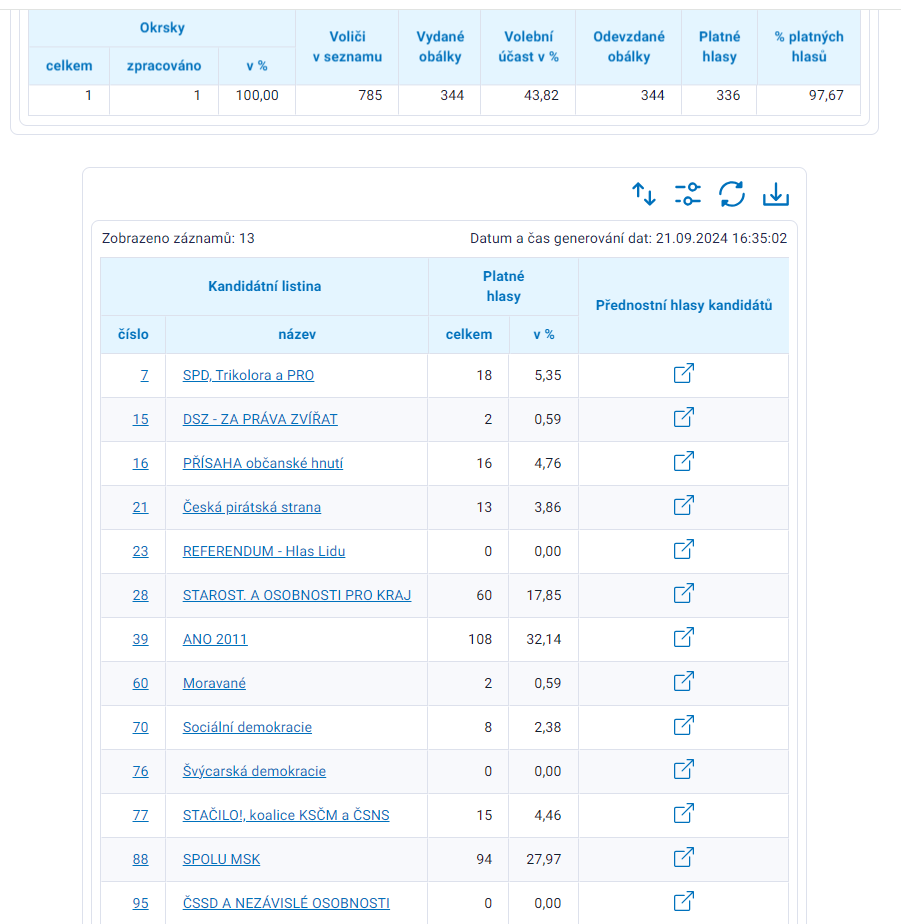The image size is (901, 924).
Task: Open preferential votes for ANO 2011
Action: (x=684, y=637)
